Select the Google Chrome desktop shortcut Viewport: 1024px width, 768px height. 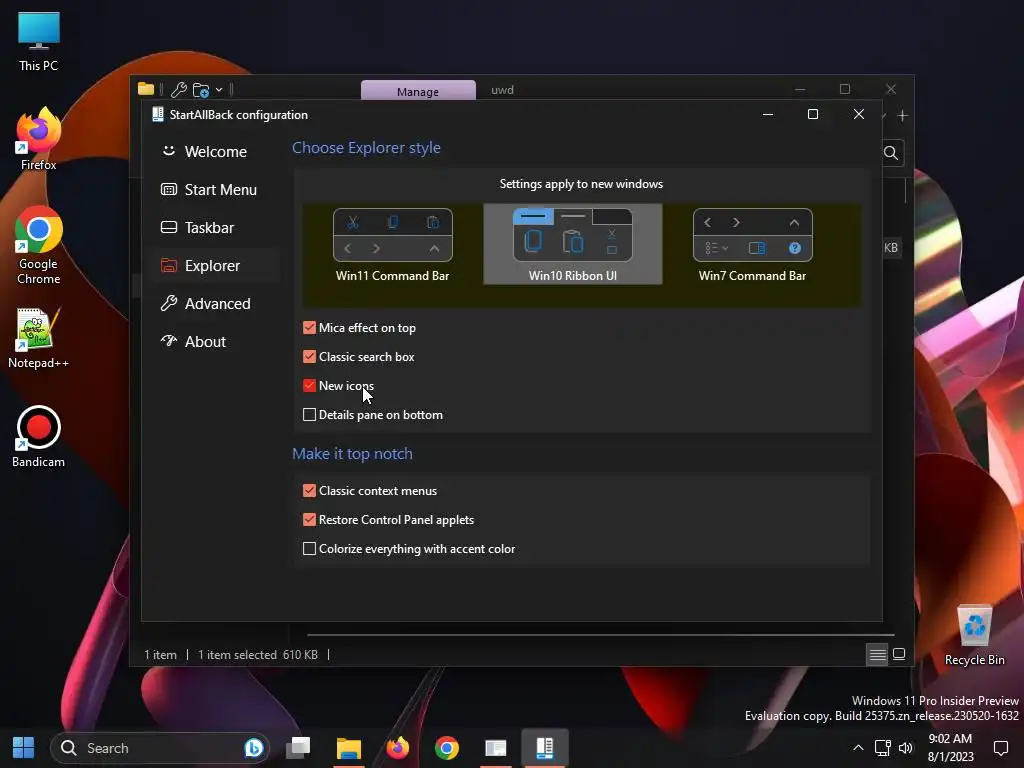39,245
